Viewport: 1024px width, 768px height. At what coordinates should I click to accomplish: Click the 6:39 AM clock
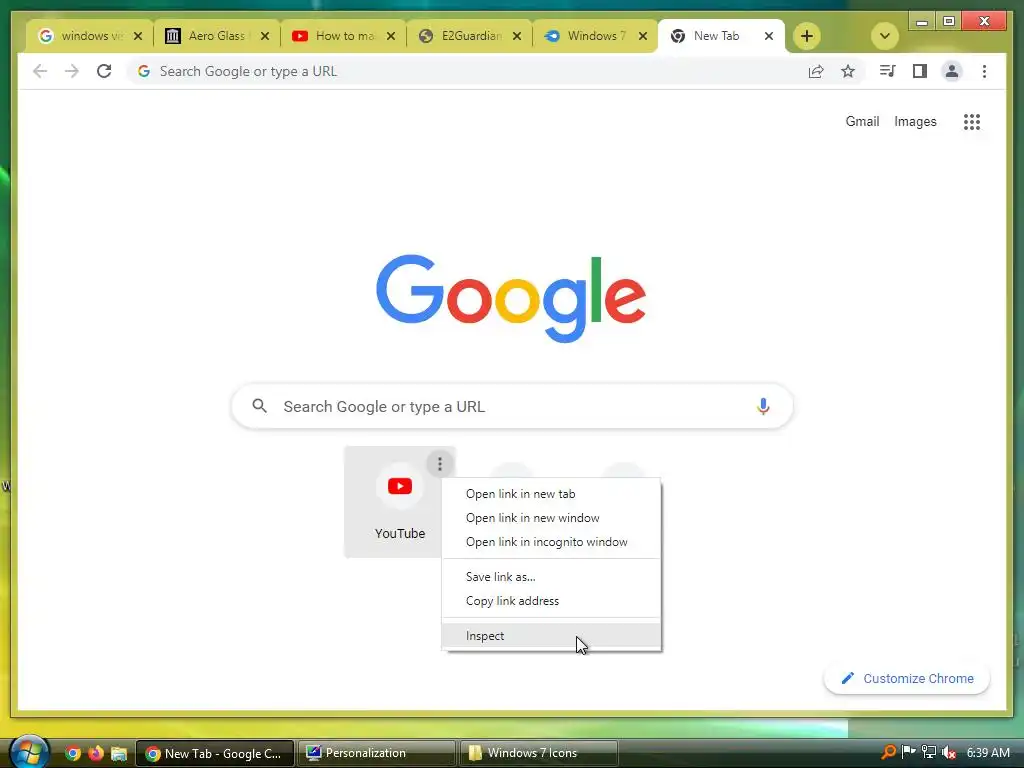click(988, 752)
